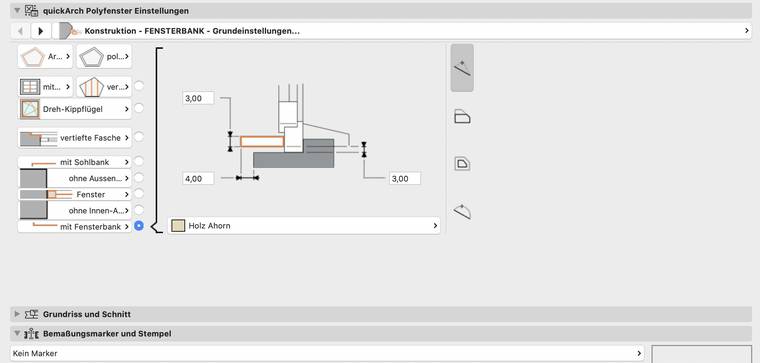Select the straight edge windowsill profile icon
760x363 pixels.
coord(462,68)
